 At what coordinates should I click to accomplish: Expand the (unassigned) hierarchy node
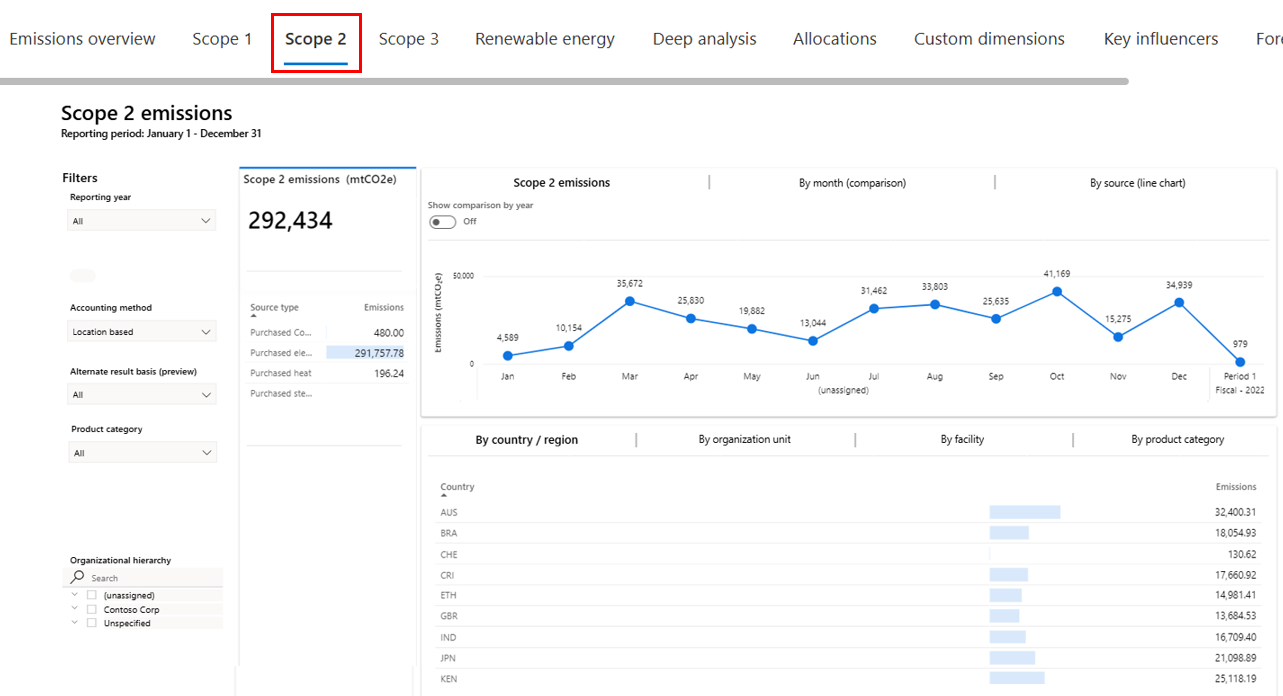[x=74, y=595]
